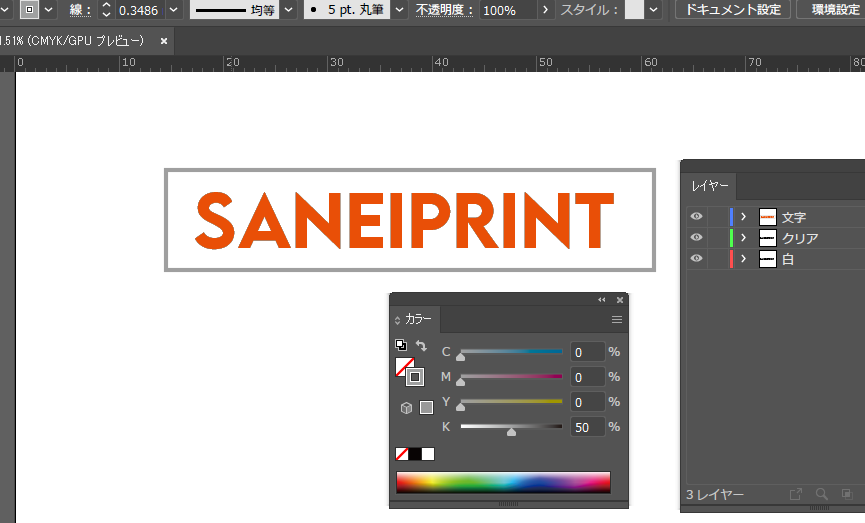Open the 5 pt. 丸筆 brush definition dropdown

point(399,9)
